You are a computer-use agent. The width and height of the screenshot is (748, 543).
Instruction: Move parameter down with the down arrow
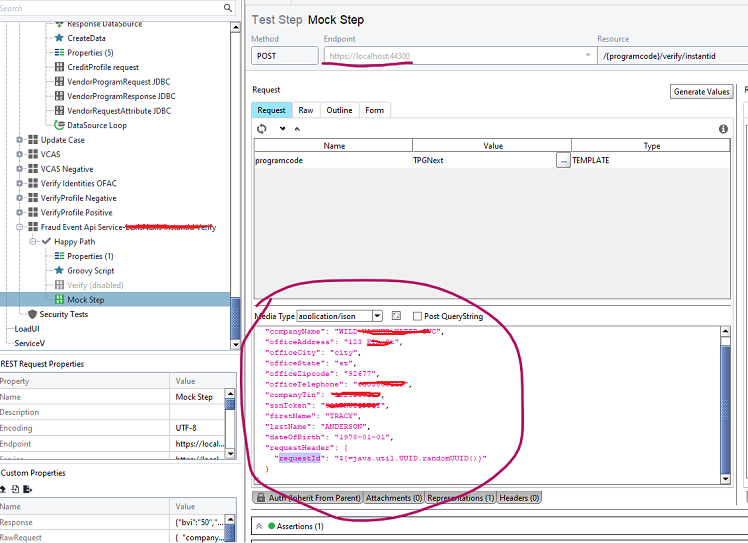pos(282,128)
